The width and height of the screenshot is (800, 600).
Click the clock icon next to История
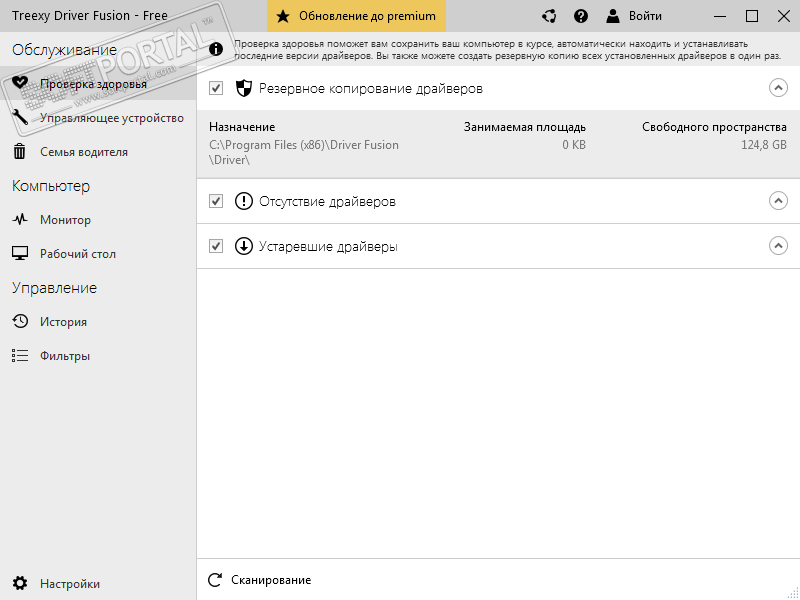pos(20,322)
